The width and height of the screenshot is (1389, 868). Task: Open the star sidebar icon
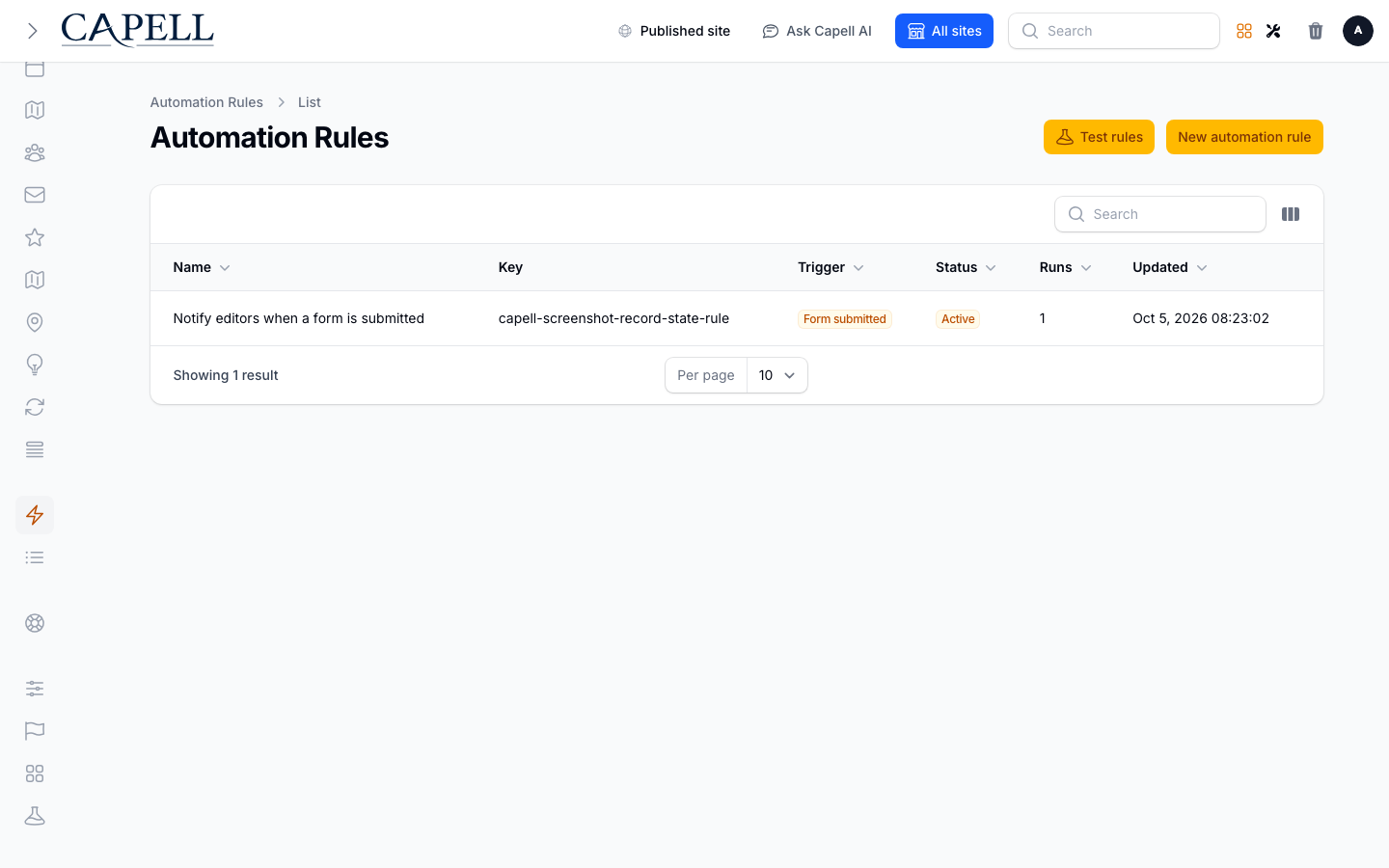pyautogui.click(x=35, y=237)
